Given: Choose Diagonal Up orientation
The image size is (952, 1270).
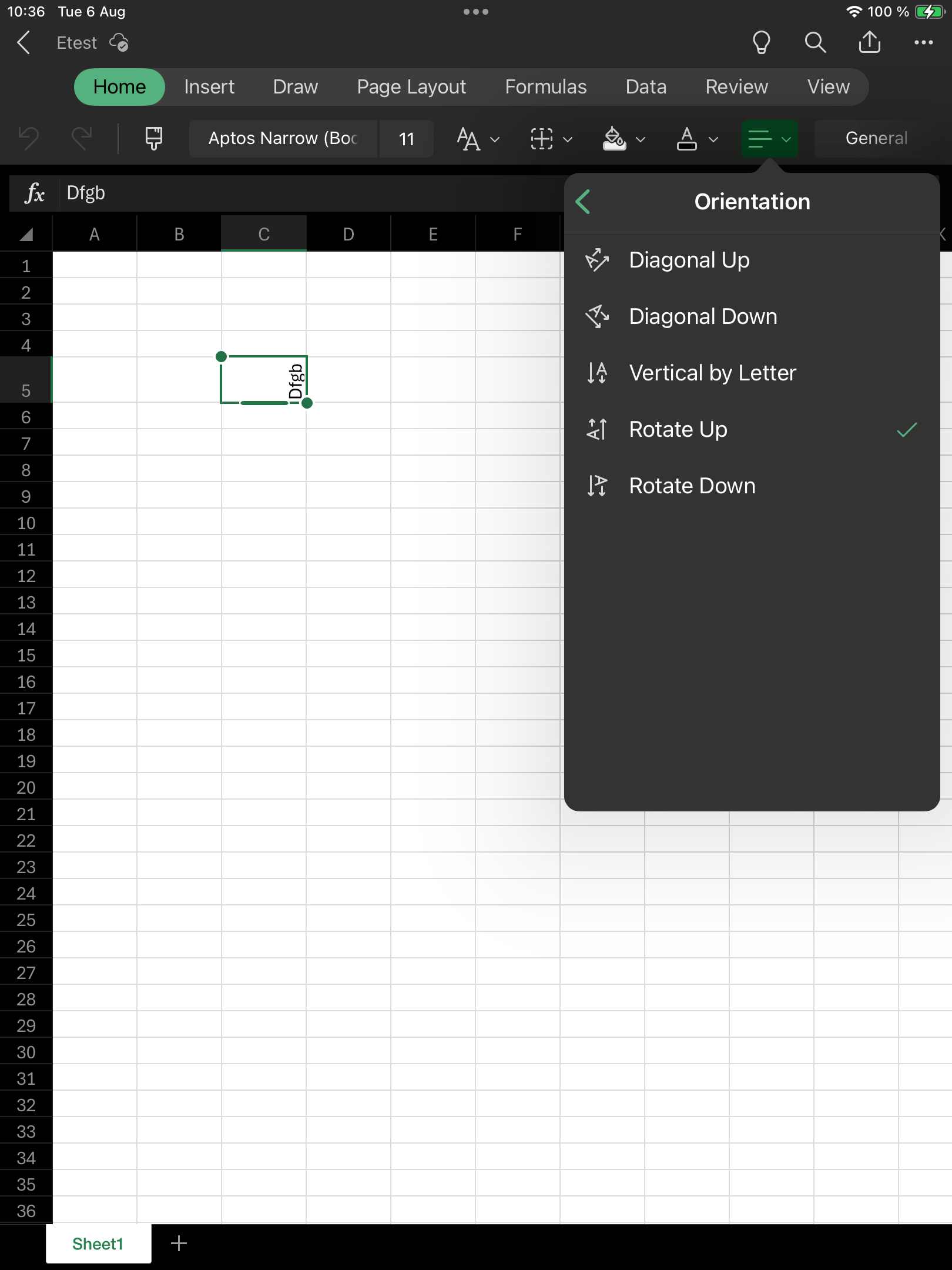Looking at the screenshot, I should [x=752, y=260].
